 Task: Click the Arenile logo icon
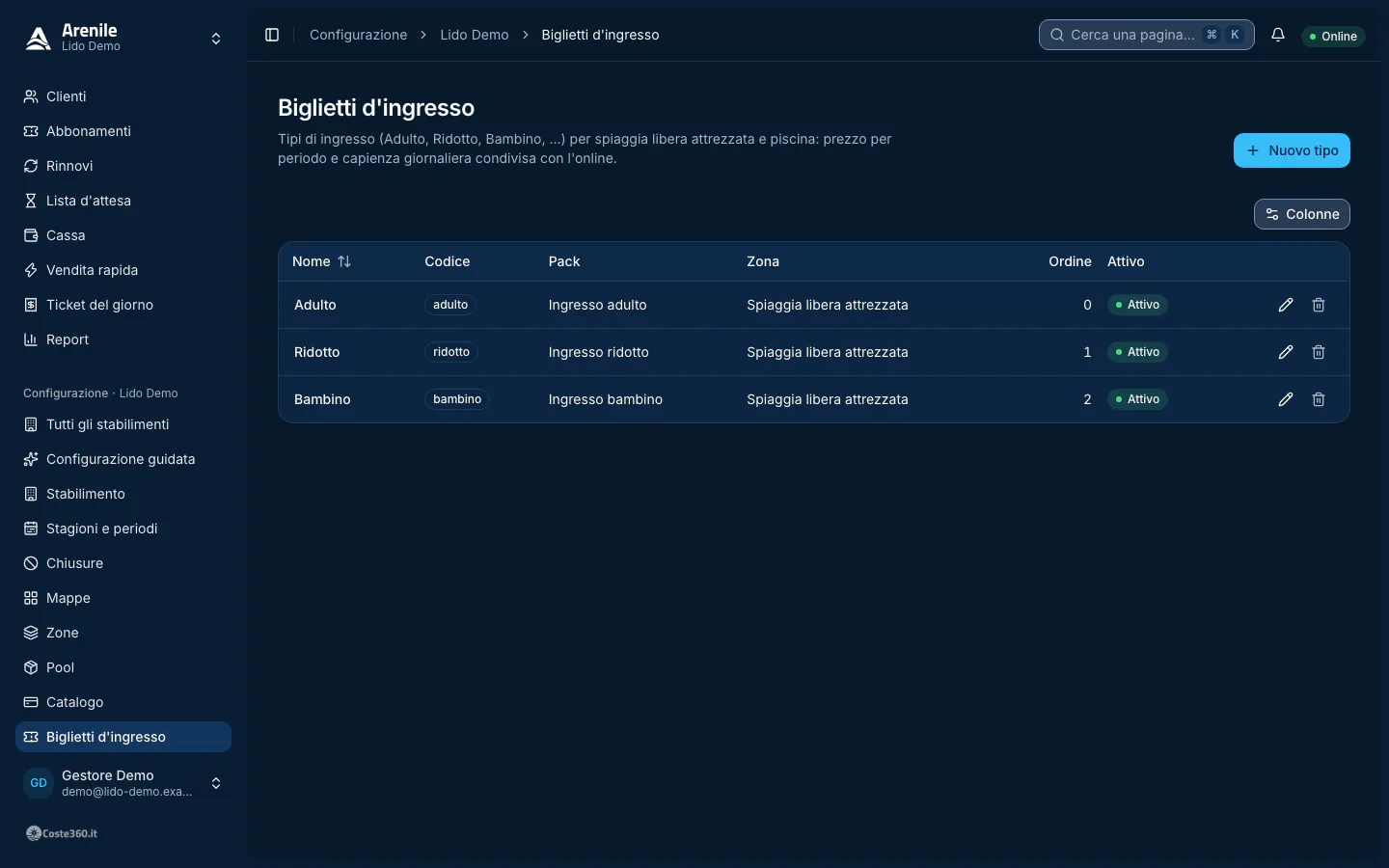pyautogui.click(x=39, y=39)
